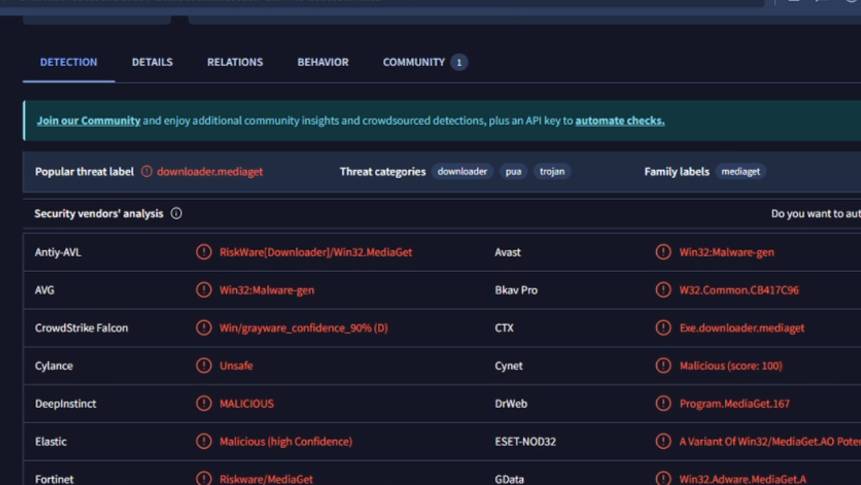Select the downloader category tag
This screenshot has width=861, height=485.
click(462, 171)
